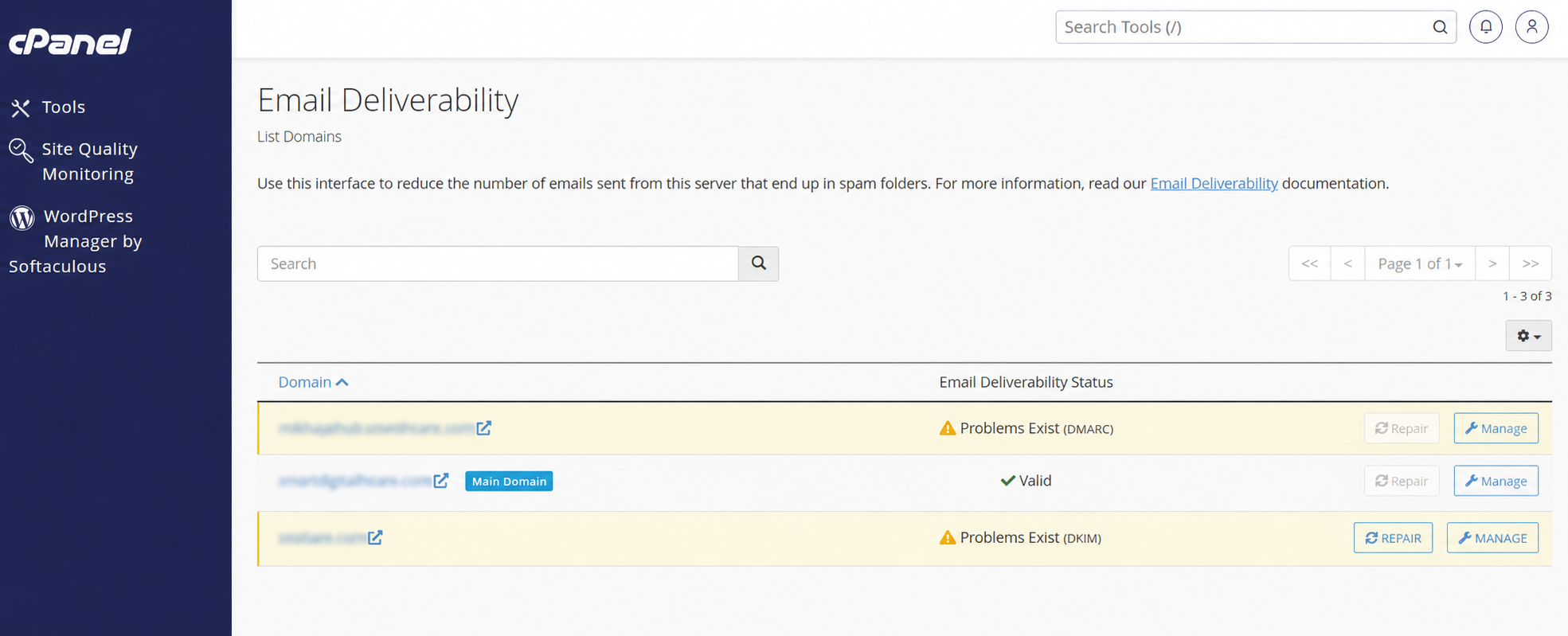Click the List Domains subtitle
1568x636 pixels.
click(299, 137)
